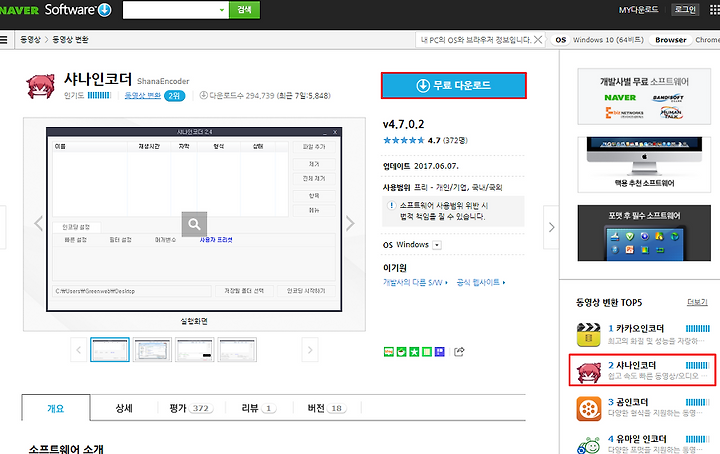Click the 유마일 인코더 smiley icon

(589, 444)
